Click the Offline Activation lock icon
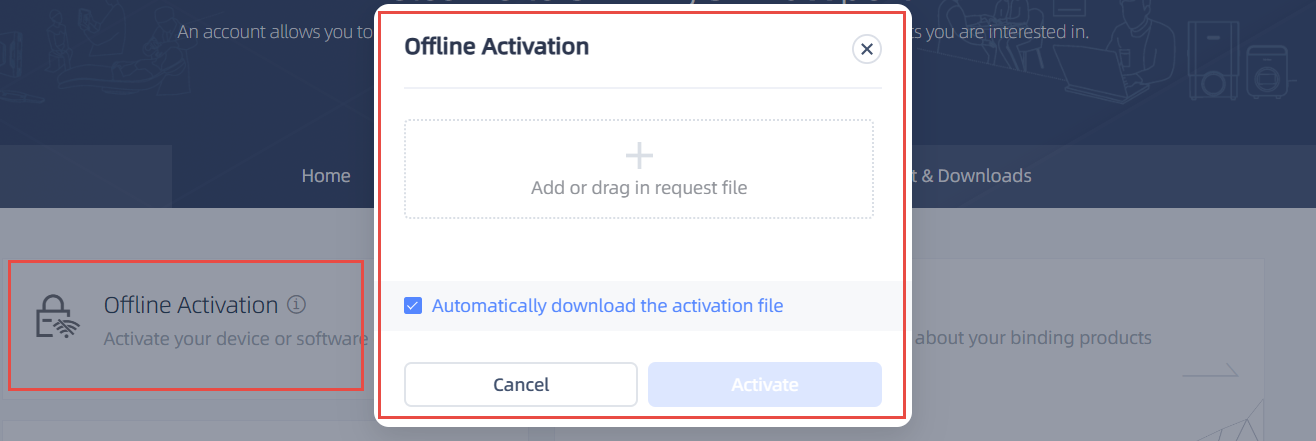Image resolution: width=1316 pixels, height=441 pixels. click(x=55, y=317)
